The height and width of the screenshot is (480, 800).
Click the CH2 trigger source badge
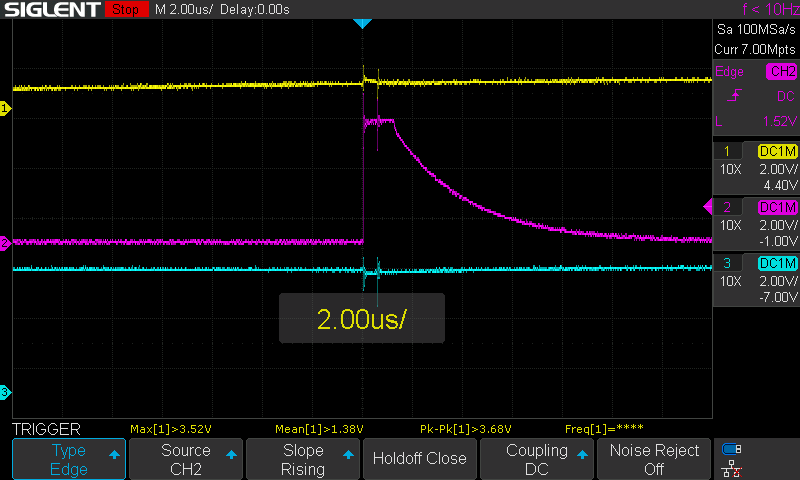[x=782, y=71]
